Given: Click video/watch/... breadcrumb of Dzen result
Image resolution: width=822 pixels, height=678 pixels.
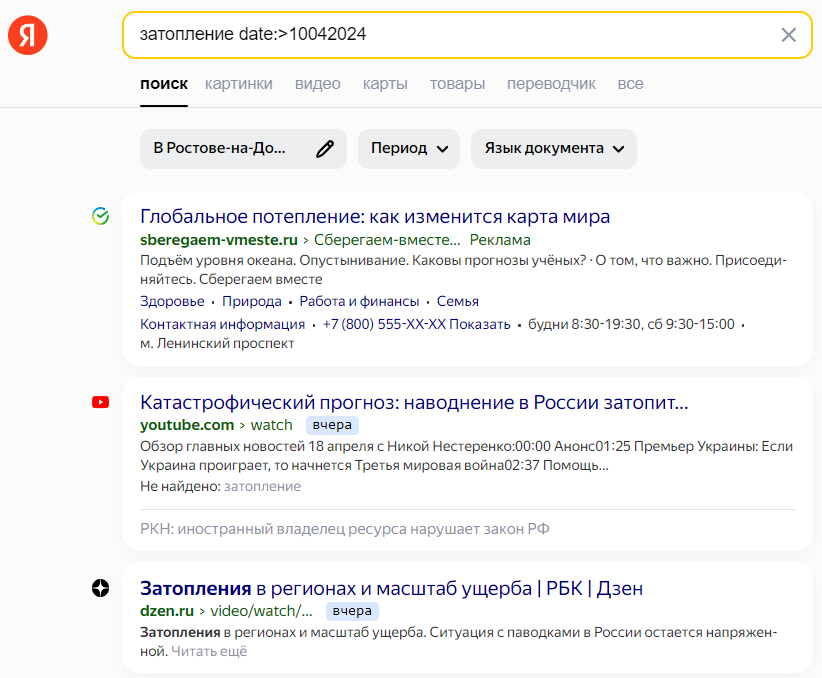Looking at the screenshot, I should tap(261, 611).
